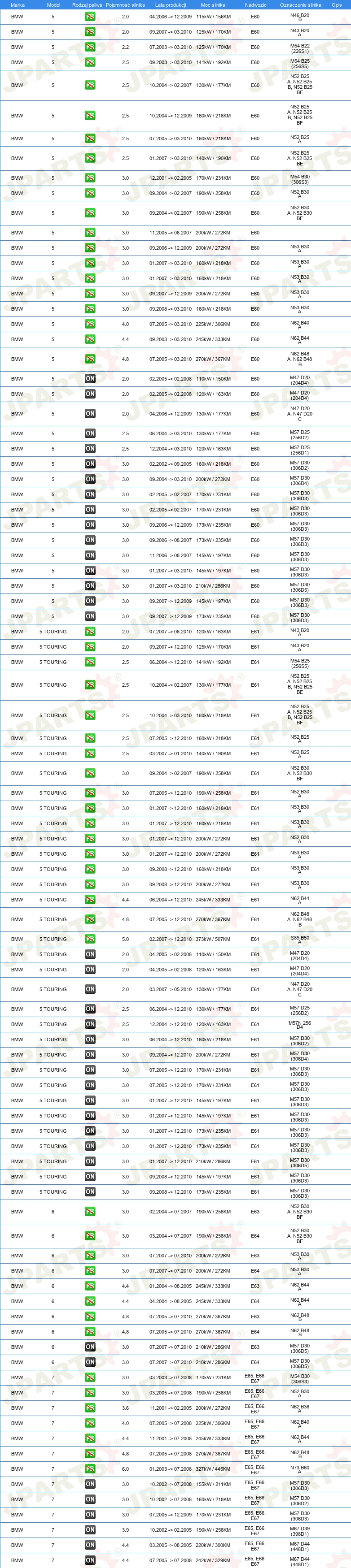Click the 03.2007 -> 01.2010 production date cell

point(171,753)
